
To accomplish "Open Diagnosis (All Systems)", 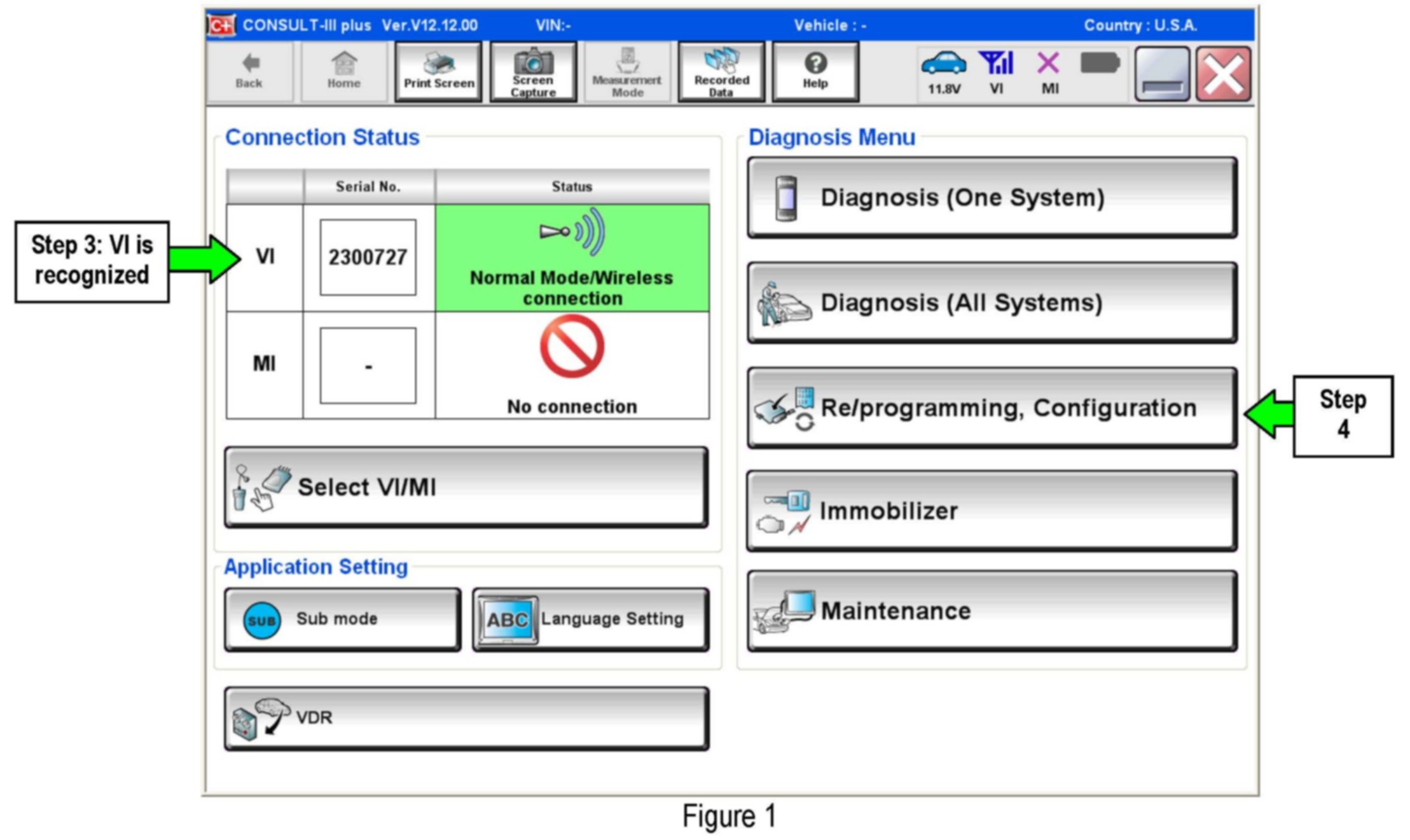I will point(992,303).
